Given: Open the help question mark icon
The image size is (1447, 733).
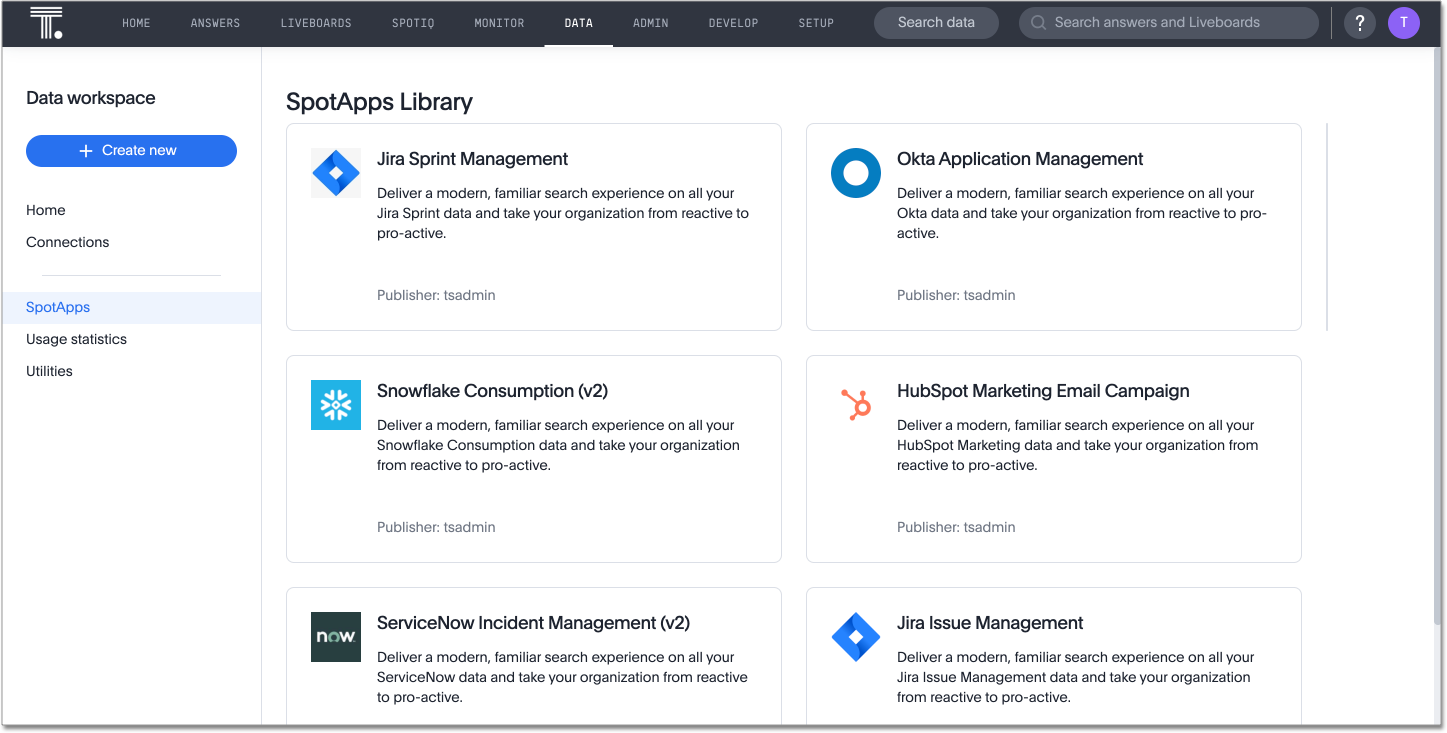Looking at the screenshot, I should coord(1359,23).
